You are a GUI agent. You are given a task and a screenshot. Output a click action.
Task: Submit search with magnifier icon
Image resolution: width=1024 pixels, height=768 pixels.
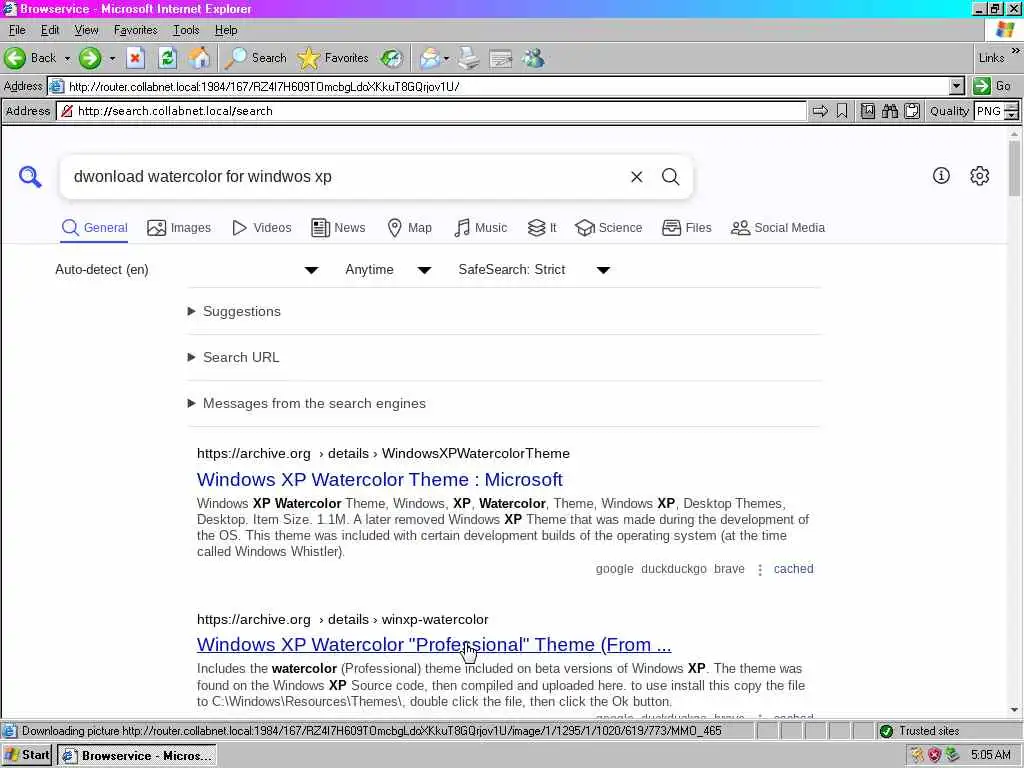[671, 176]
